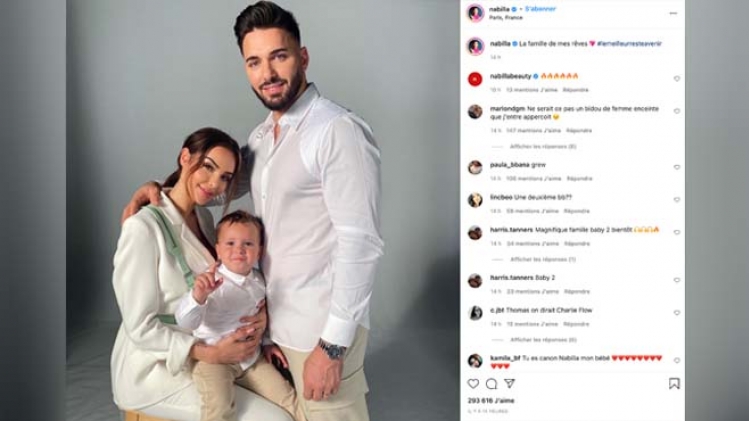Expand replies under the mariondgm comment
Screen dimensions: 749x421
pyautogui.click(x=543, y=147)
